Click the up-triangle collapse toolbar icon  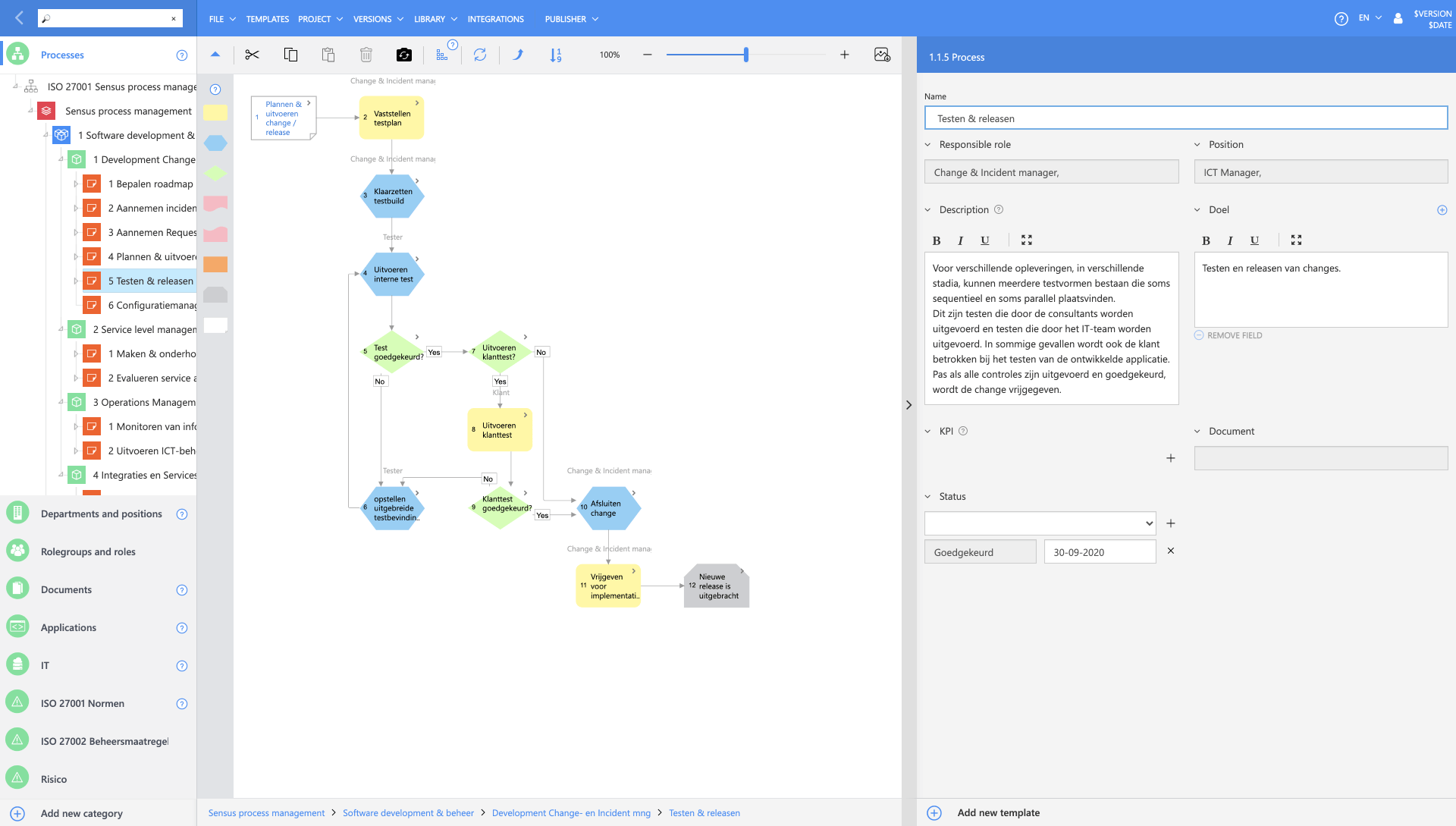coord(215,55)
